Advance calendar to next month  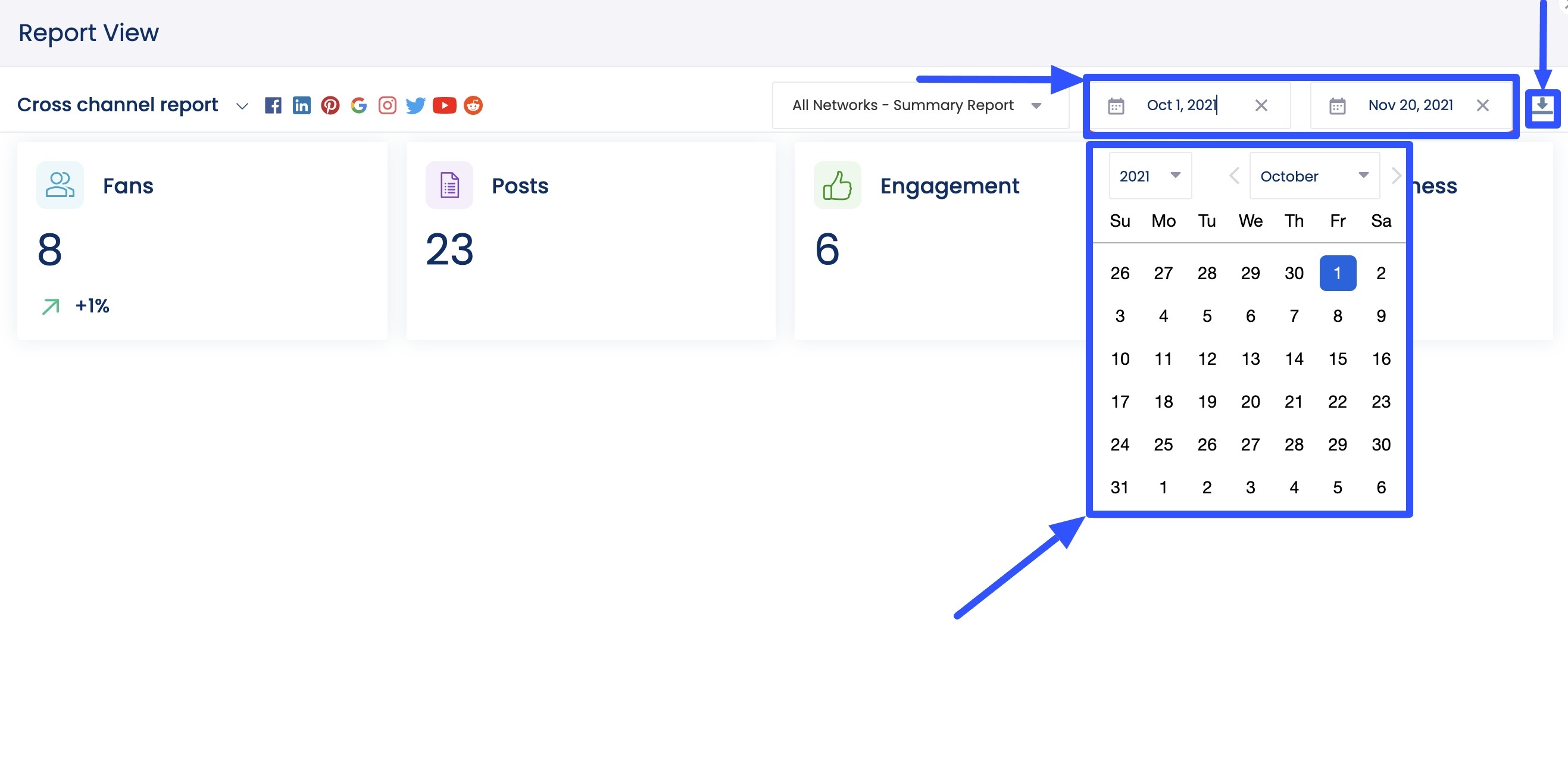click(1396, 176)
